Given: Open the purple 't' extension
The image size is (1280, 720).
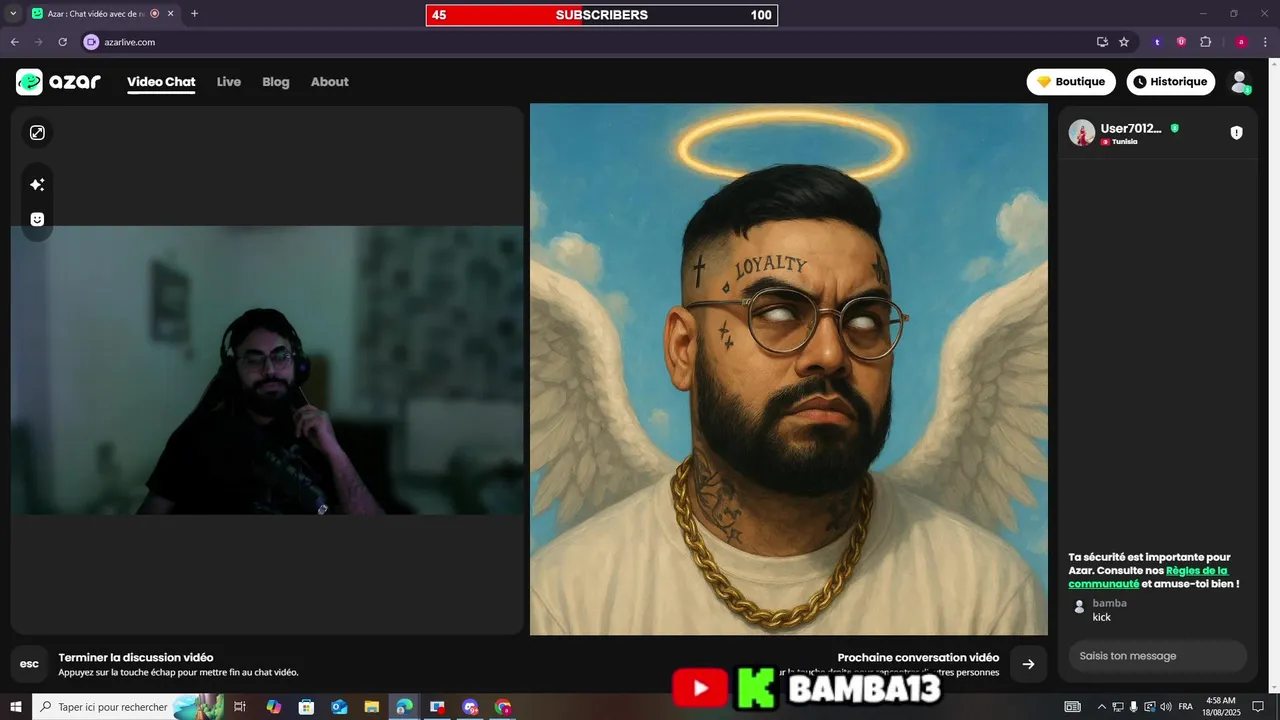Looking at the screenshot, I should (1157, 42).
